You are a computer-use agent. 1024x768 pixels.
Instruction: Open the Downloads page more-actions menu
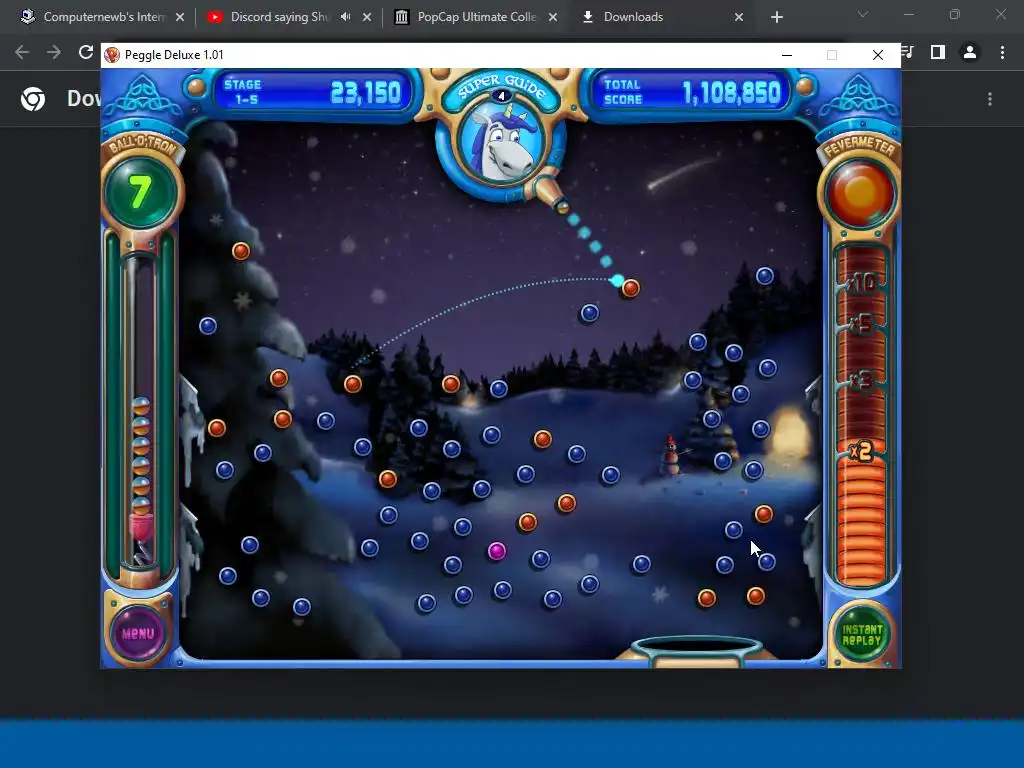(x=990, y=99)
